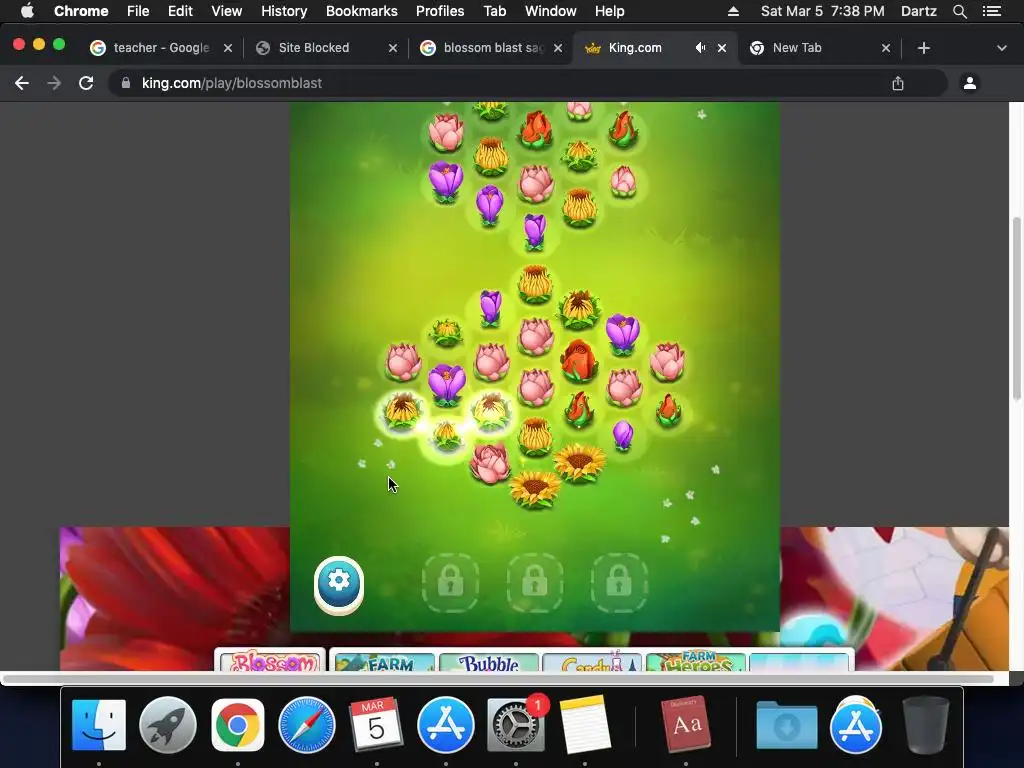
Task: Open the Trash in the Dock
Action: (x=925, y=725)
